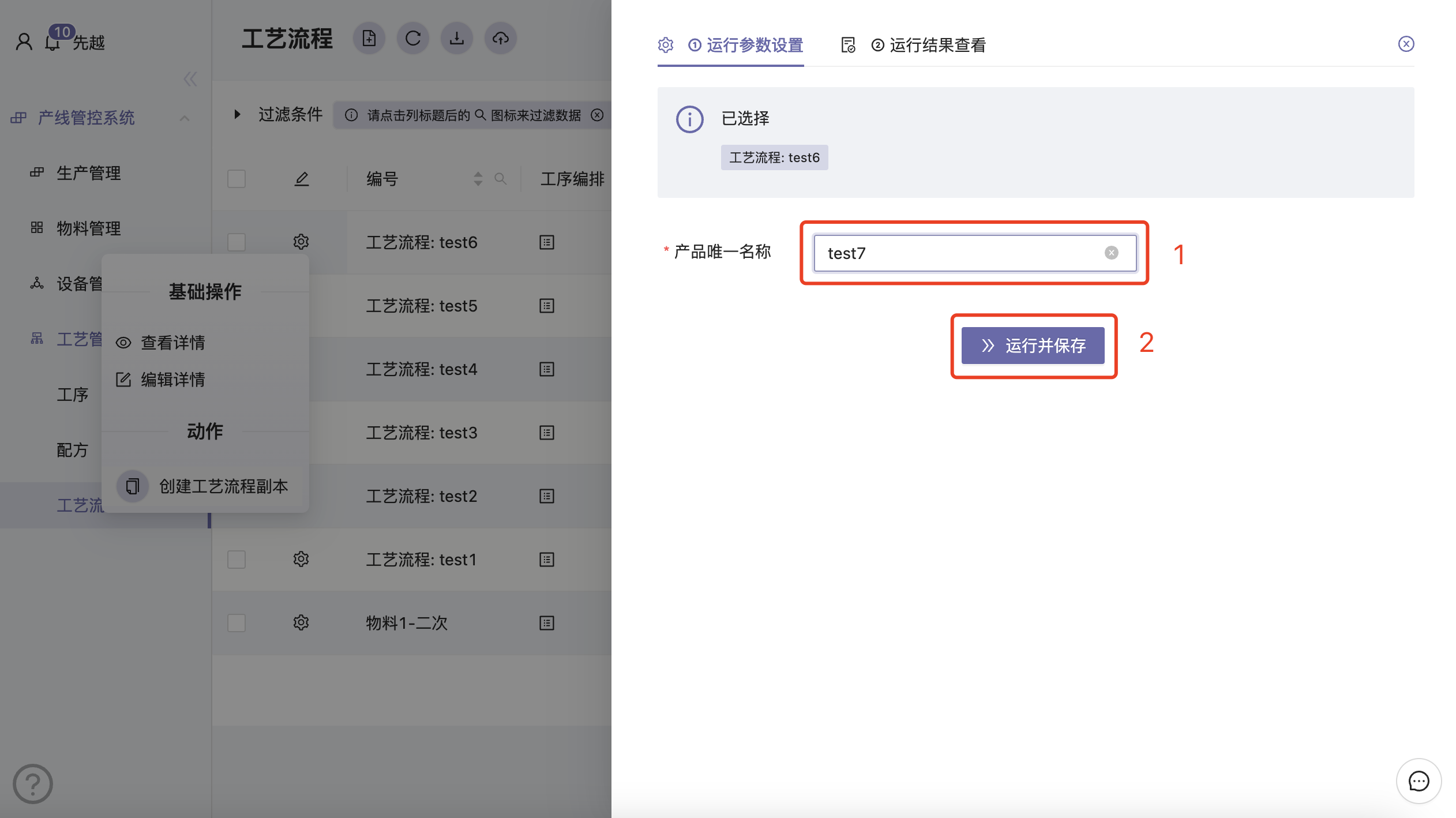Click the help question mark icon
This screenshot has width=1456, height=818.
[x=33, y=784]
